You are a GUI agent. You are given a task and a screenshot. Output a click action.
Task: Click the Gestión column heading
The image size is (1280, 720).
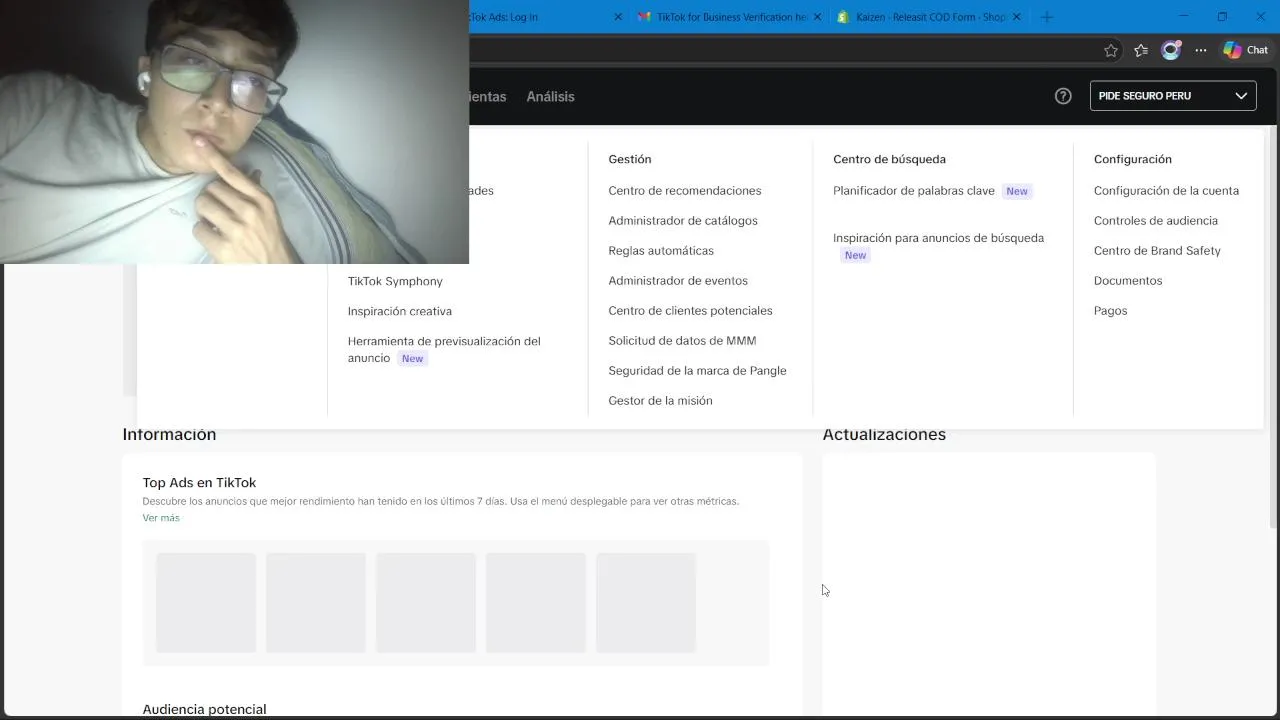click(630, 159)
